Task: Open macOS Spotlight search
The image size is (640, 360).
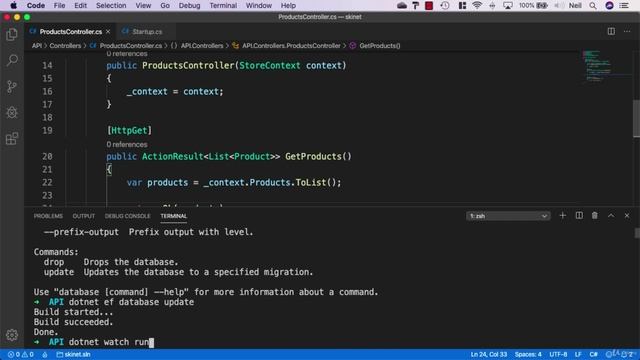Action: [593, 5]
